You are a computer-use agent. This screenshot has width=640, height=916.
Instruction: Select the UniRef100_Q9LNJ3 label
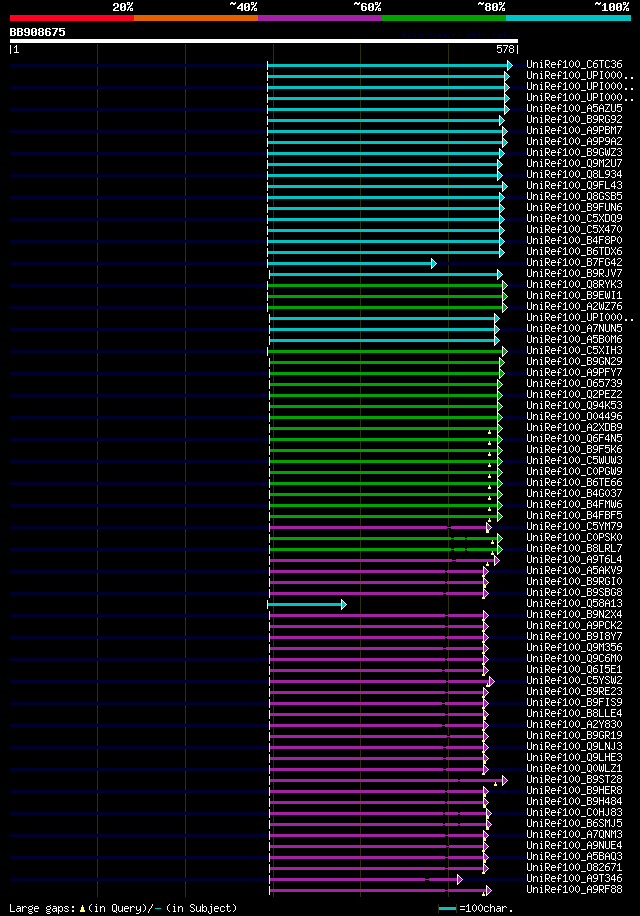pyautogui.click(x=574, y=747)
